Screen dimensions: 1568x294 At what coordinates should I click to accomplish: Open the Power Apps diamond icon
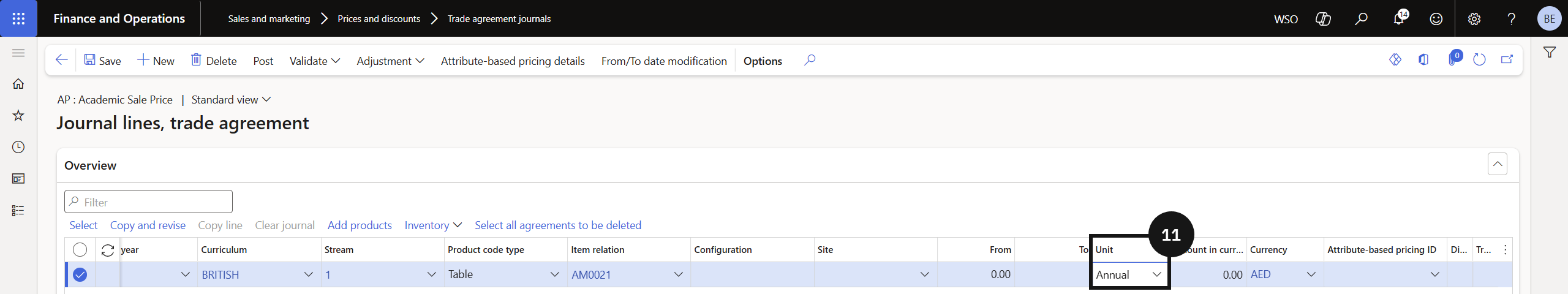1395,59
